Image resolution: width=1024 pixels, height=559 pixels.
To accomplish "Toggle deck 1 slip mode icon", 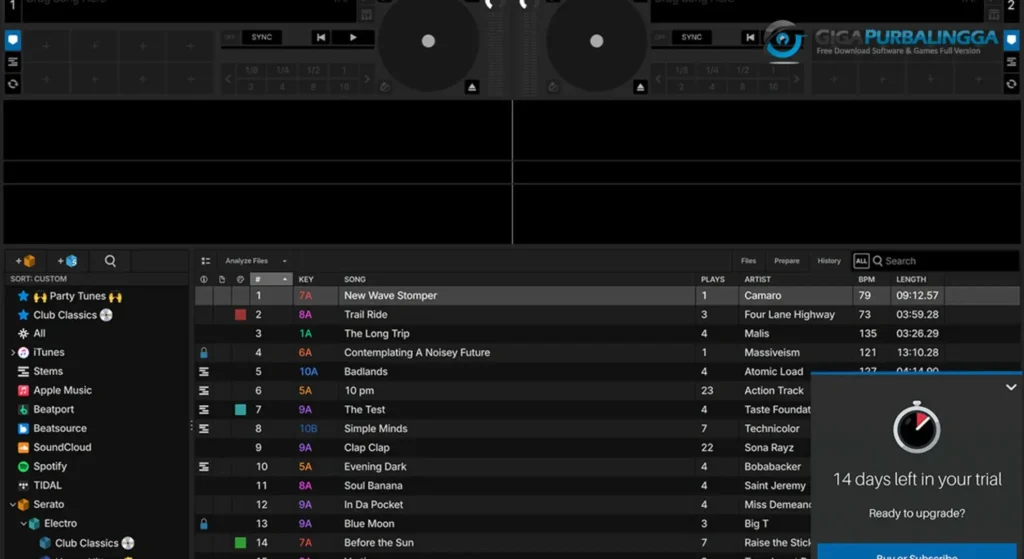I will 385,87.
